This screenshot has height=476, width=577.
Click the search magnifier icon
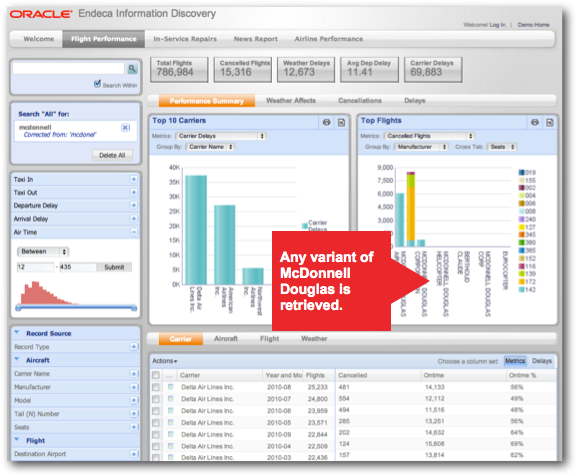pyautogui.click(x=132, y=68)
